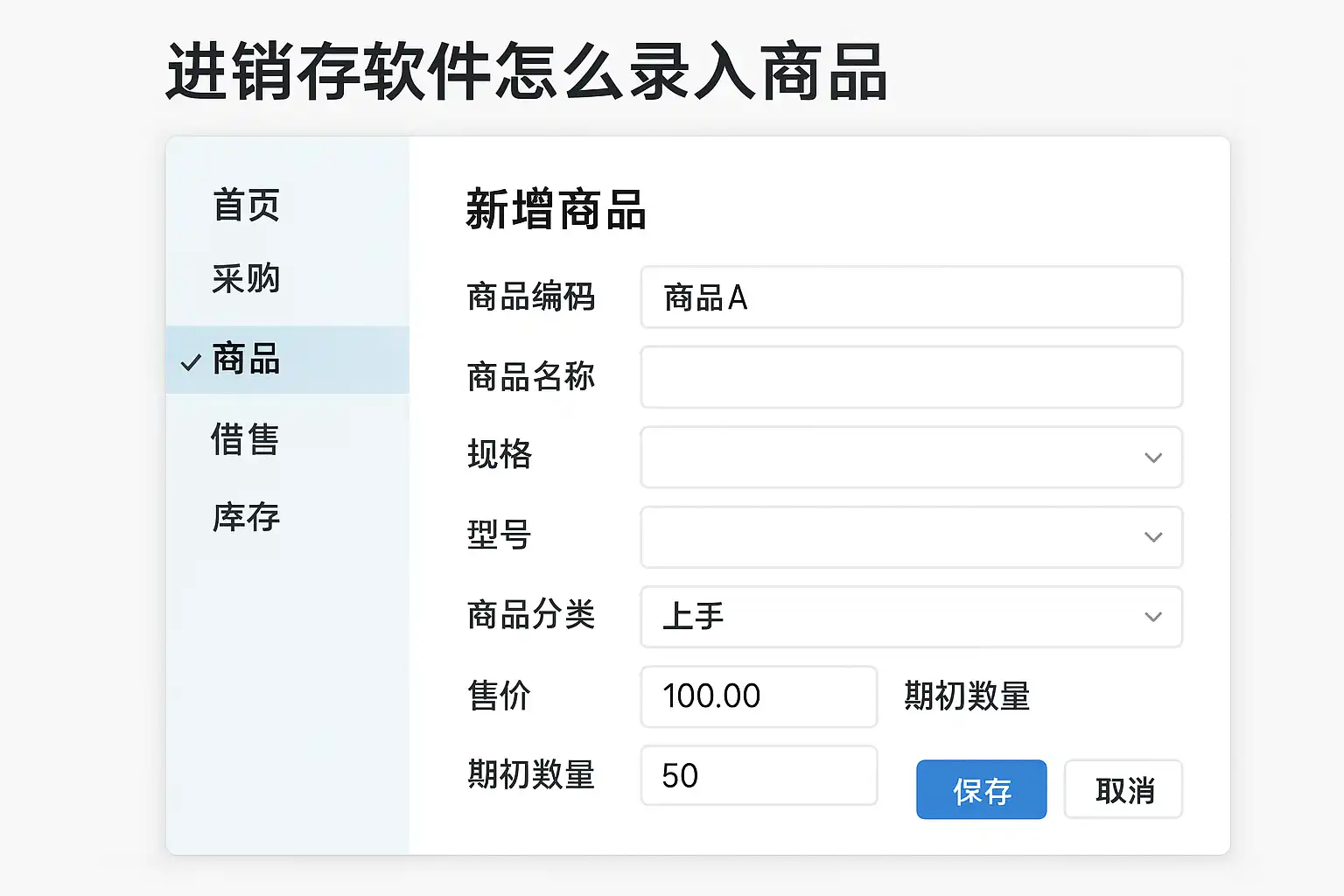Click the 取消 button

click(1123, 790)
